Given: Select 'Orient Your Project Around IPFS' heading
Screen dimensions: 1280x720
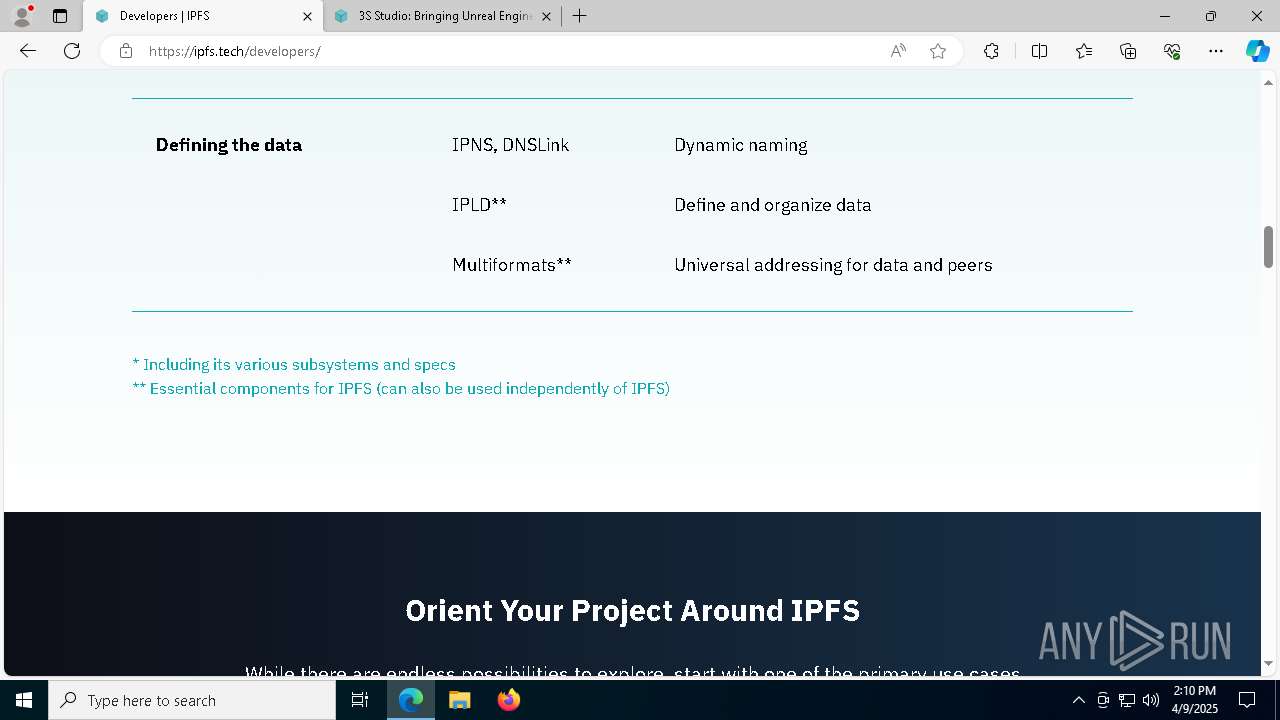Looking at the screenshot, I should pos(632,611).
